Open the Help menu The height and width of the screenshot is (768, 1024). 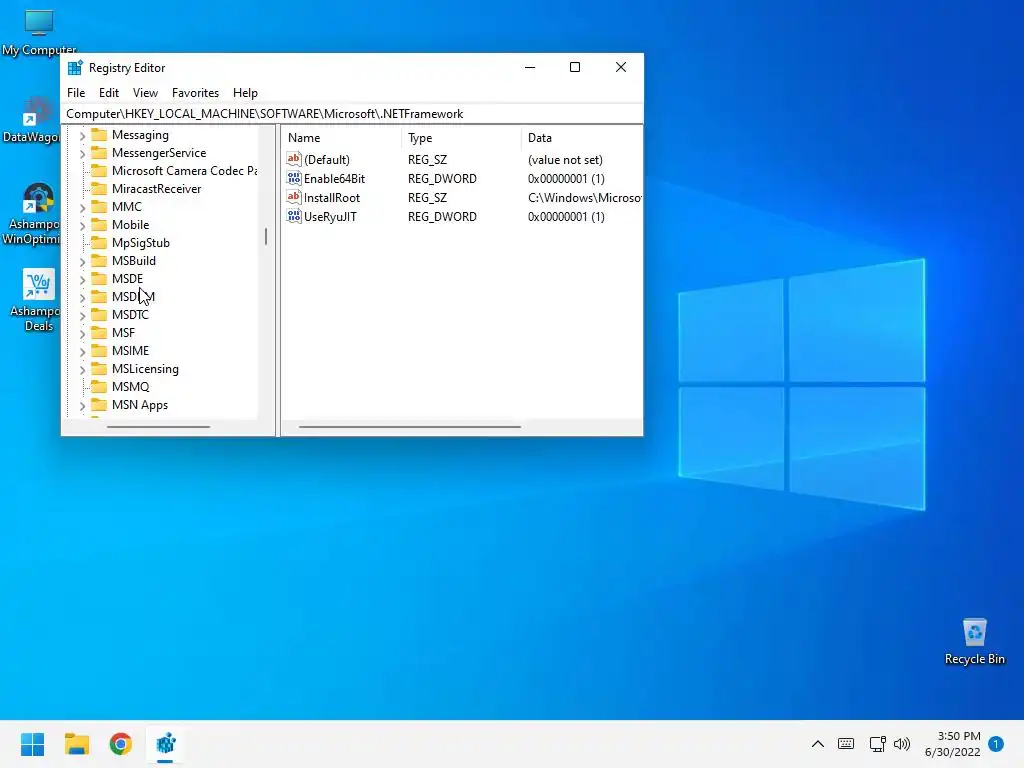pos(245,93)
